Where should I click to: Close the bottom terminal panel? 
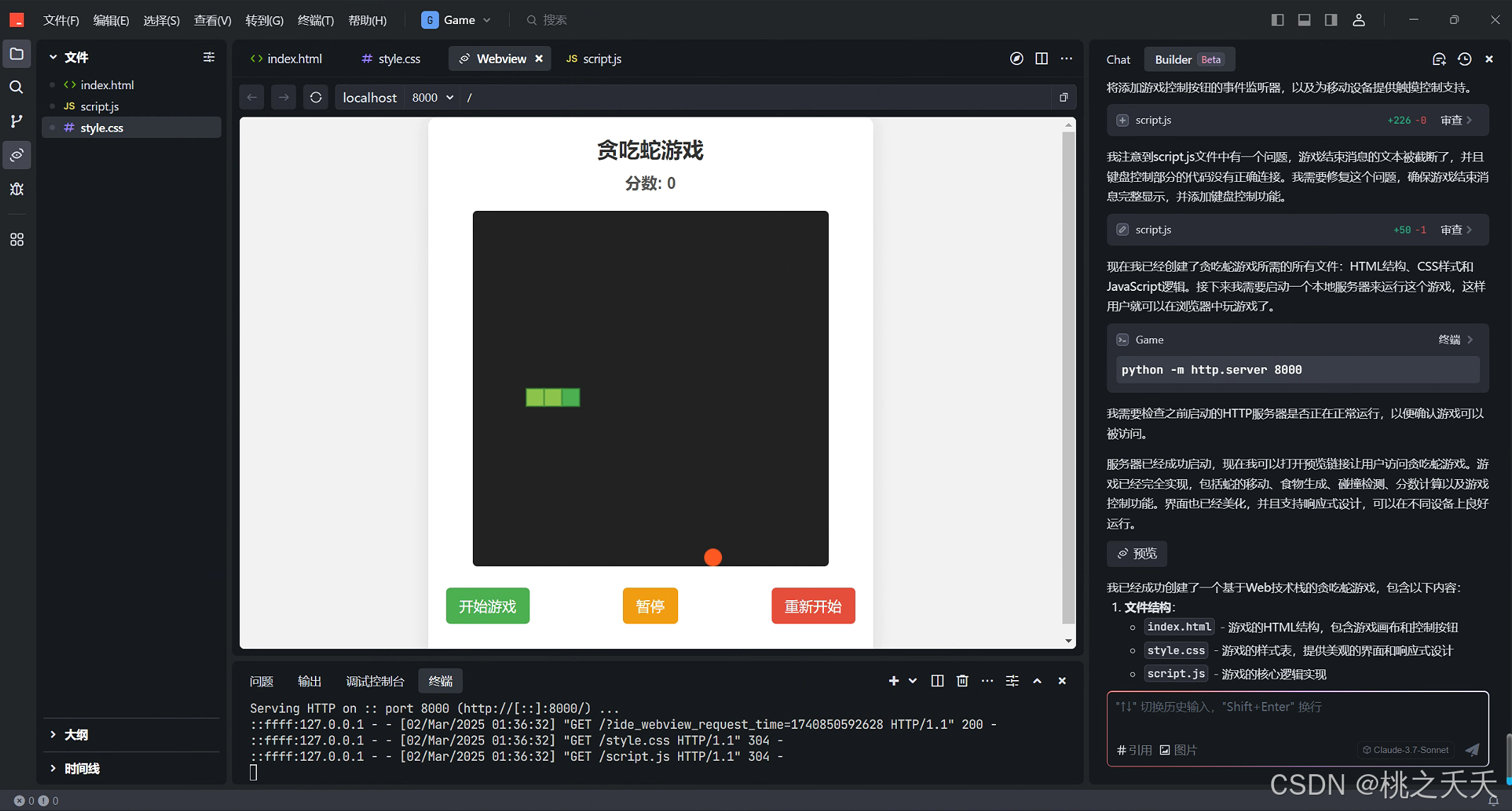(x=1062, y=681)
